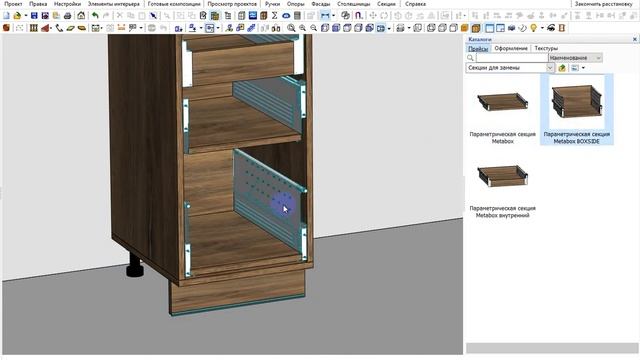Click the brown cabinet icon in second toolbar
The height and width of the screenshot is (360, 640).
tap(7, 28)
